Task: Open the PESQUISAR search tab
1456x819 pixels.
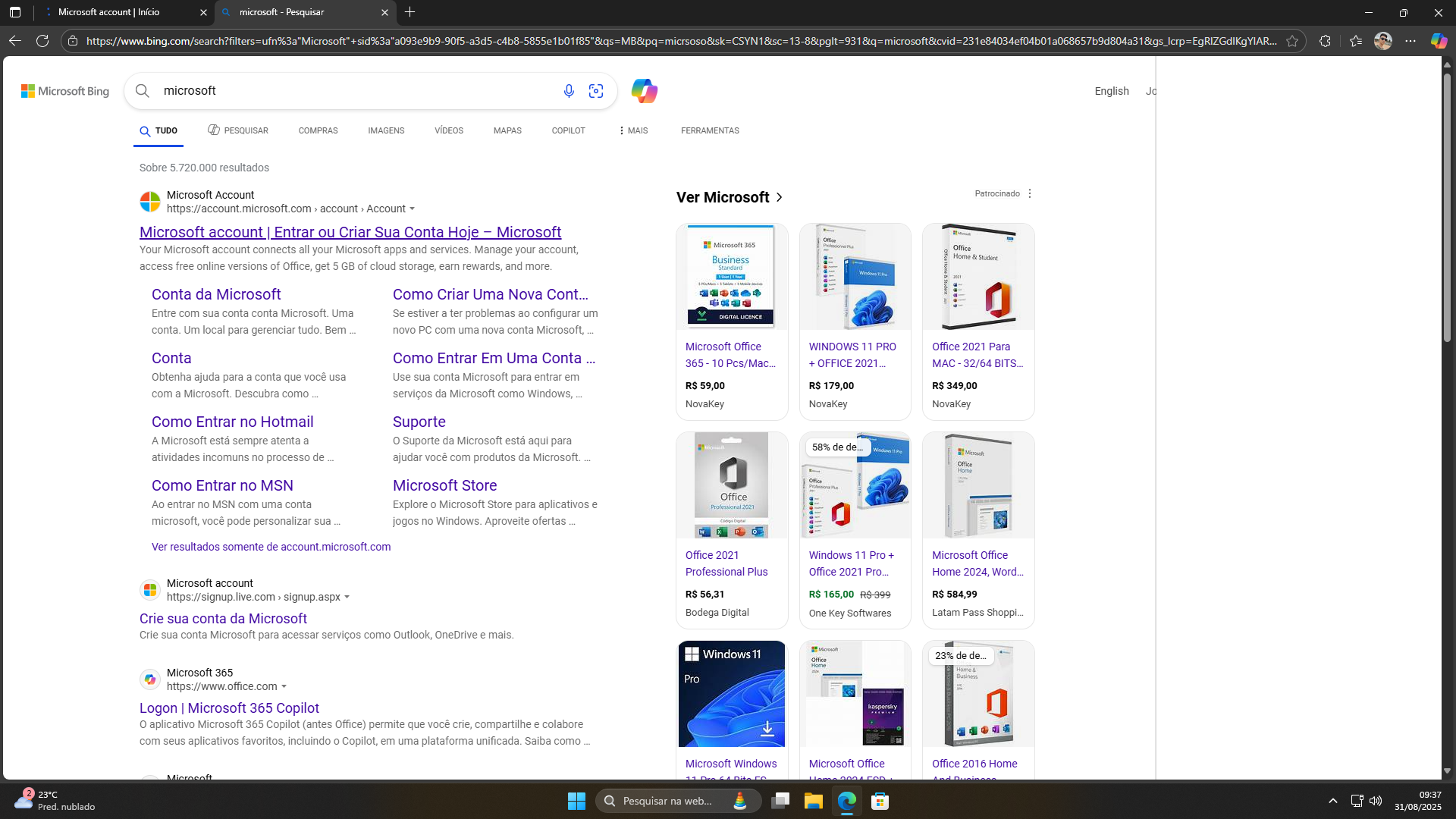Action: (238, 130)
